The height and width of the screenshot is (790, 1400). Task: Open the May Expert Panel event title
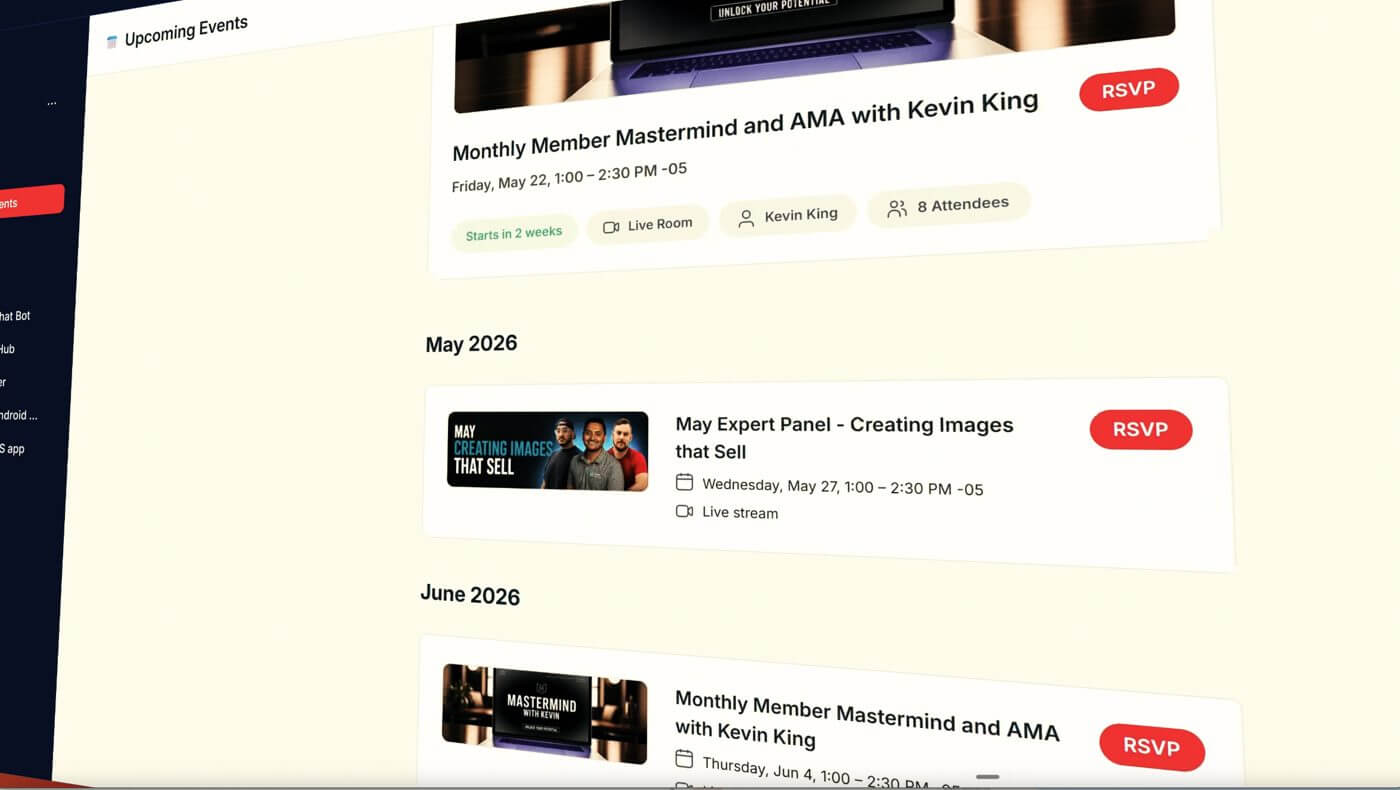[844, 438]
